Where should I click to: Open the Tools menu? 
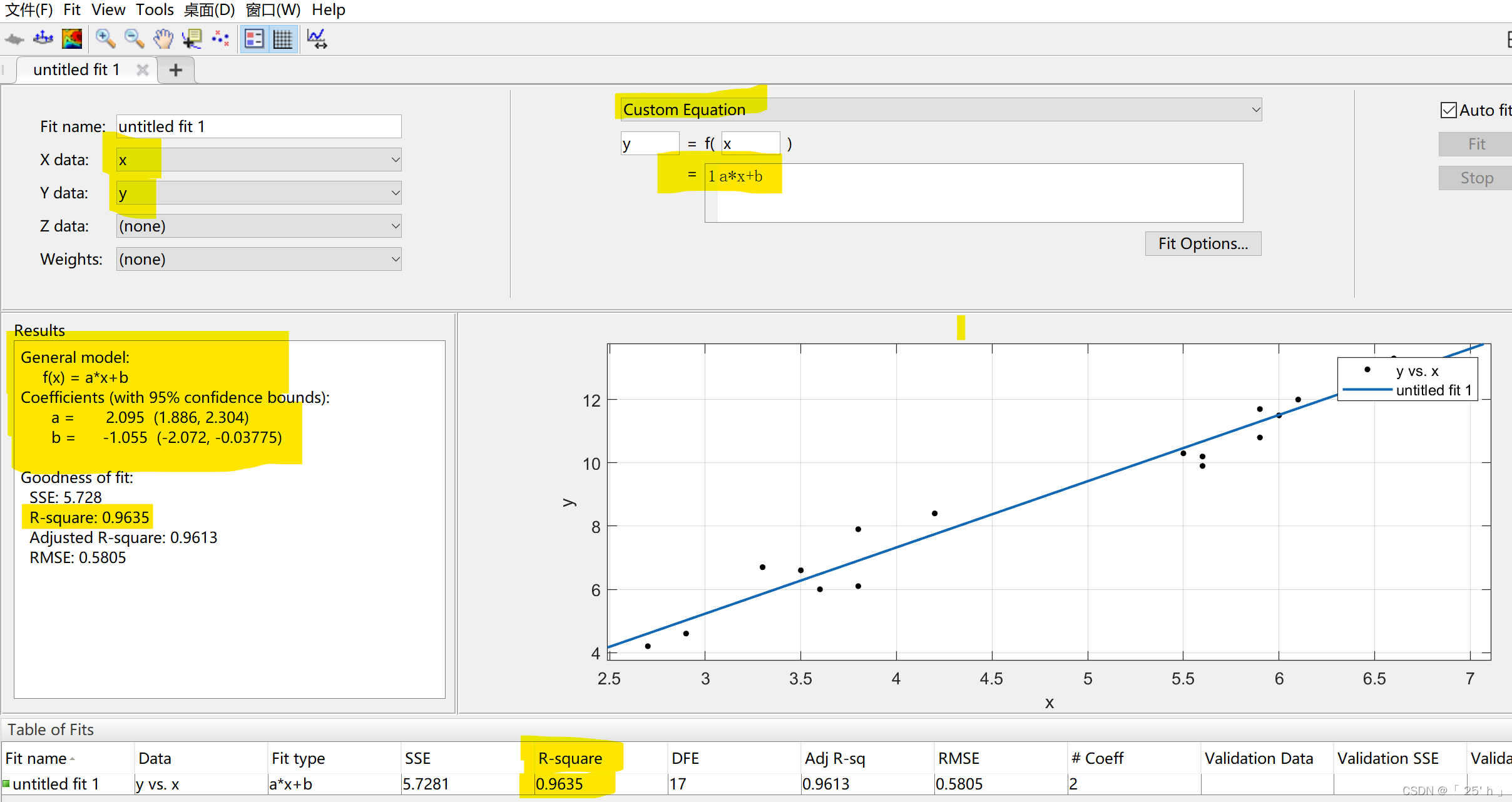pos(155,10)
